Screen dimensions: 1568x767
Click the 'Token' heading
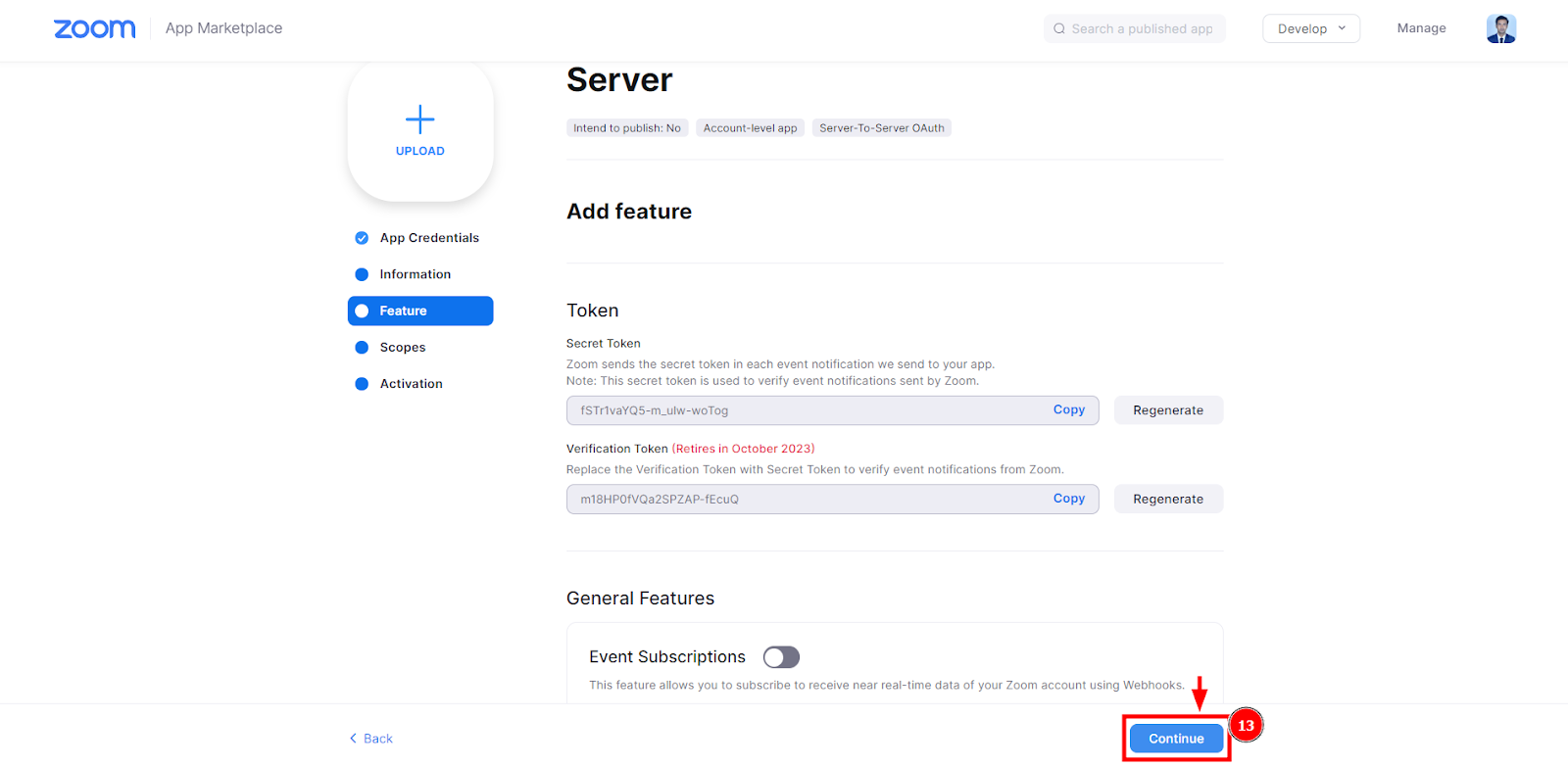[x=593, y=311]
